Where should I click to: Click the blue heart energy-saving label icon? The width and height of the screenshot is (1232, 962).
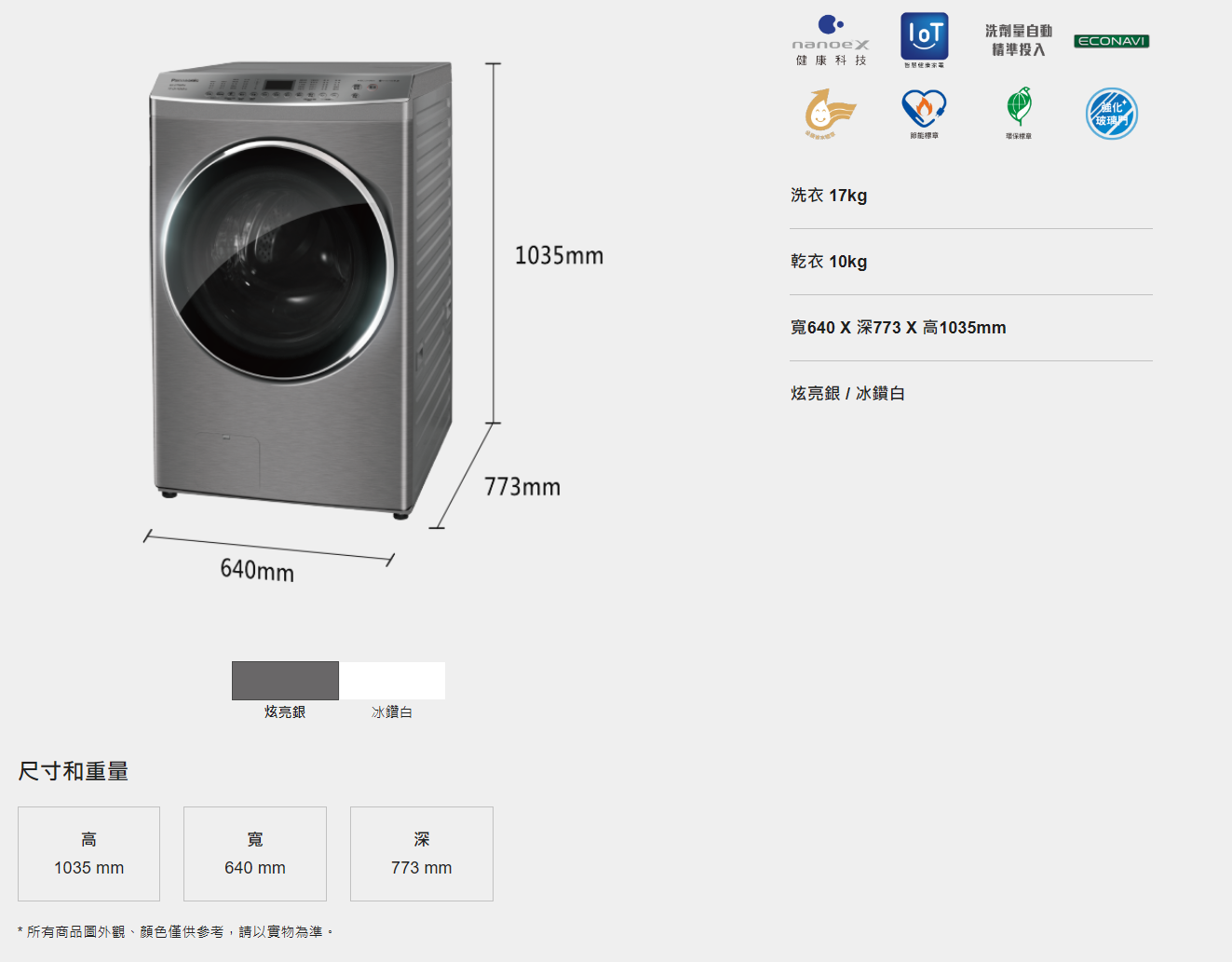[x=924, y=114]
